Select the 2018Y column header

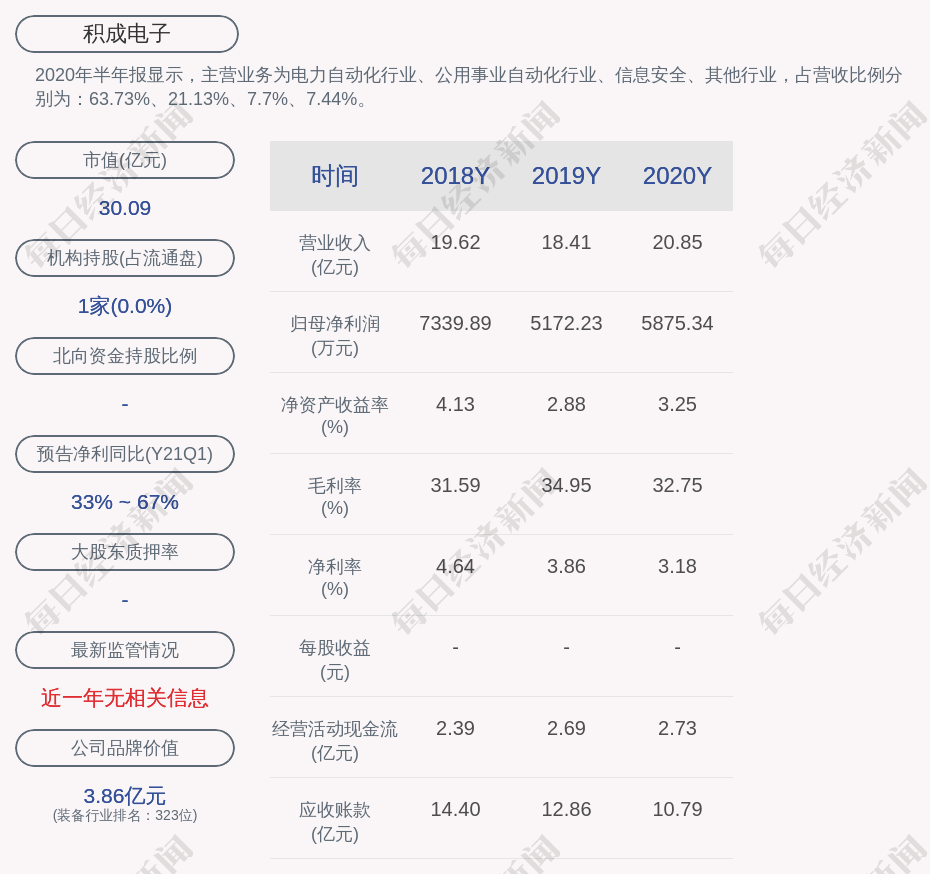pyautogui.click(x=456, y=176)
